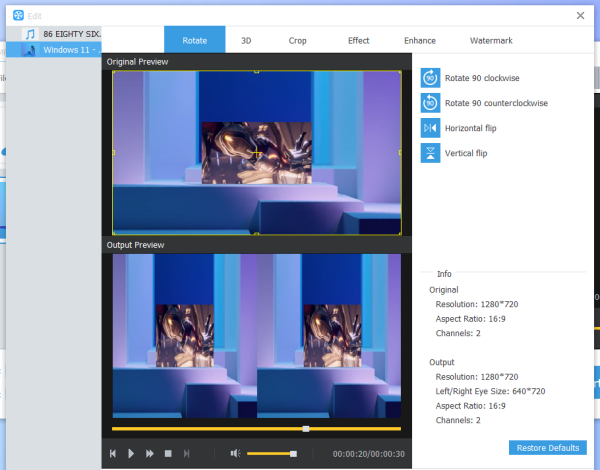Click the top crop handle in Original Preview
Screen dimensions: 600x470
click(x=257, y=71)
